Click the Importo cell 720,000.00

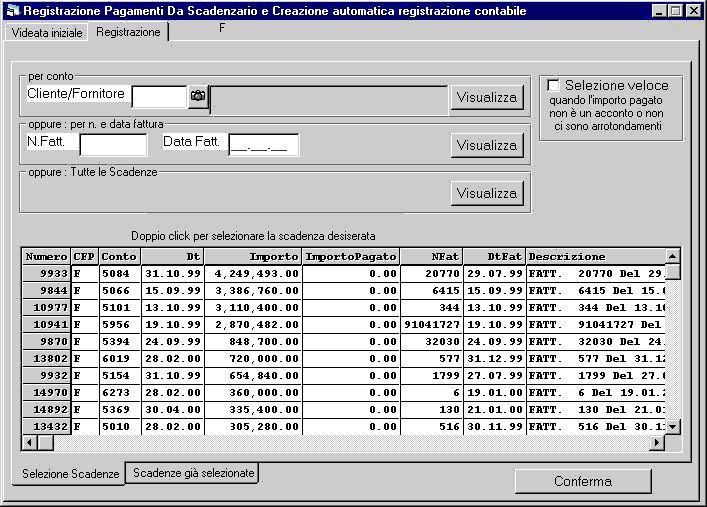tap(253, 359)
